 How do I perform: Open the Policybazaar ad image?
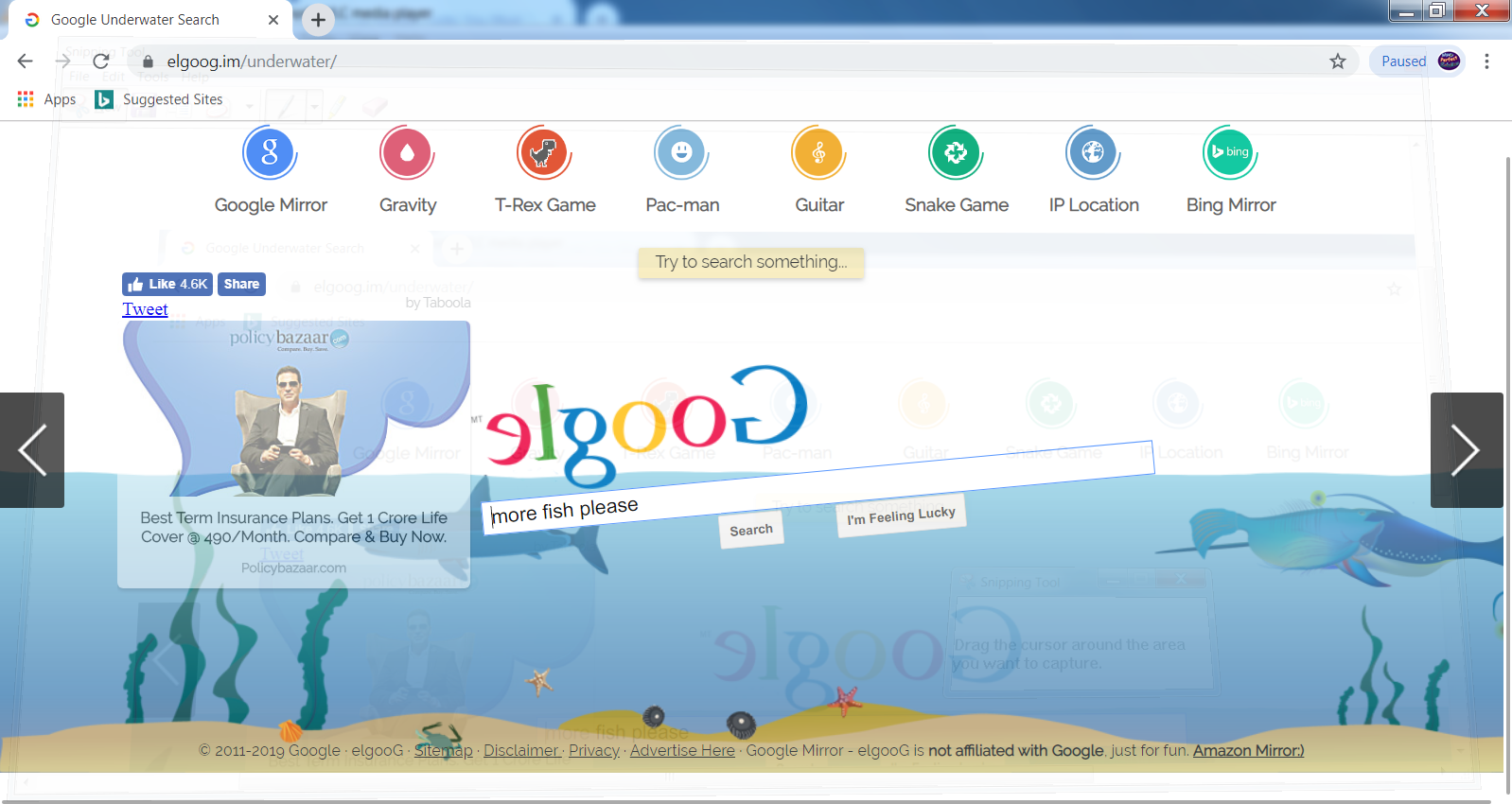coord(295,410)
